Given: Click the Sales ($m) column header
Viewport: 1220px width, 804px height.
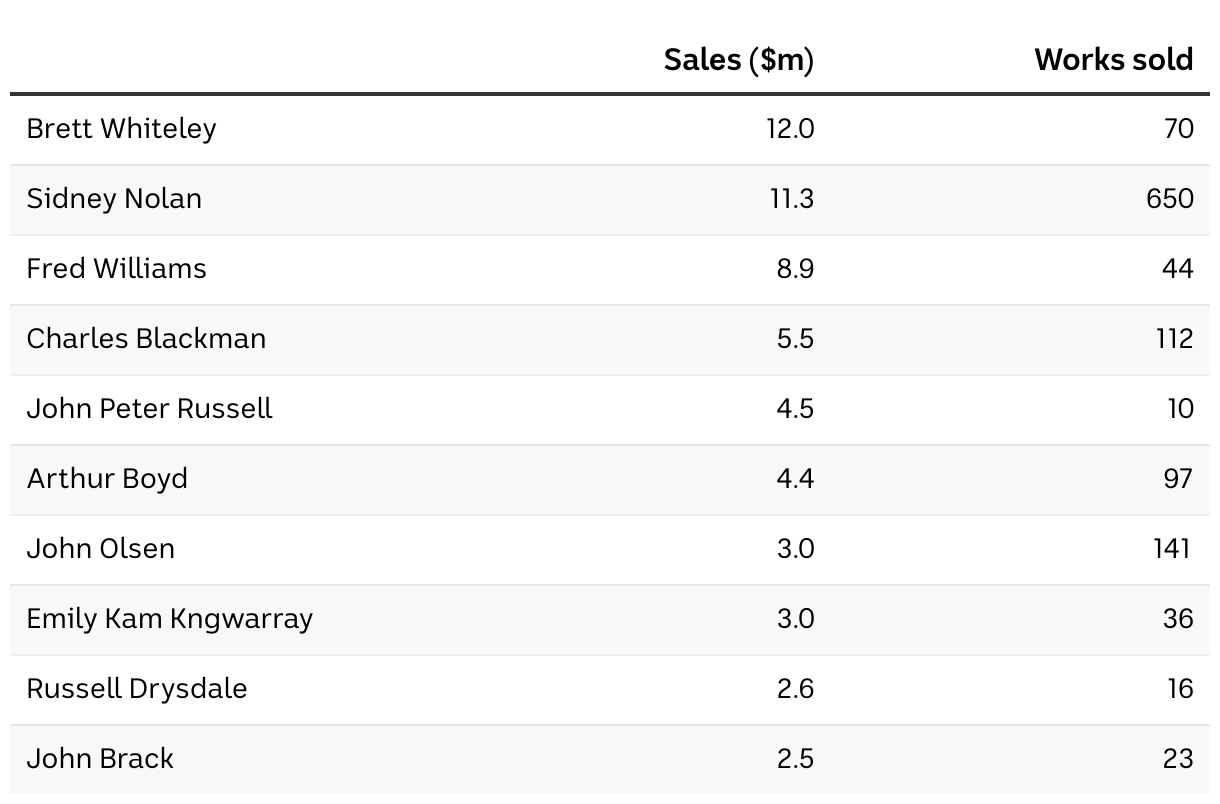Looking at the screenshot, I should 738,60.
